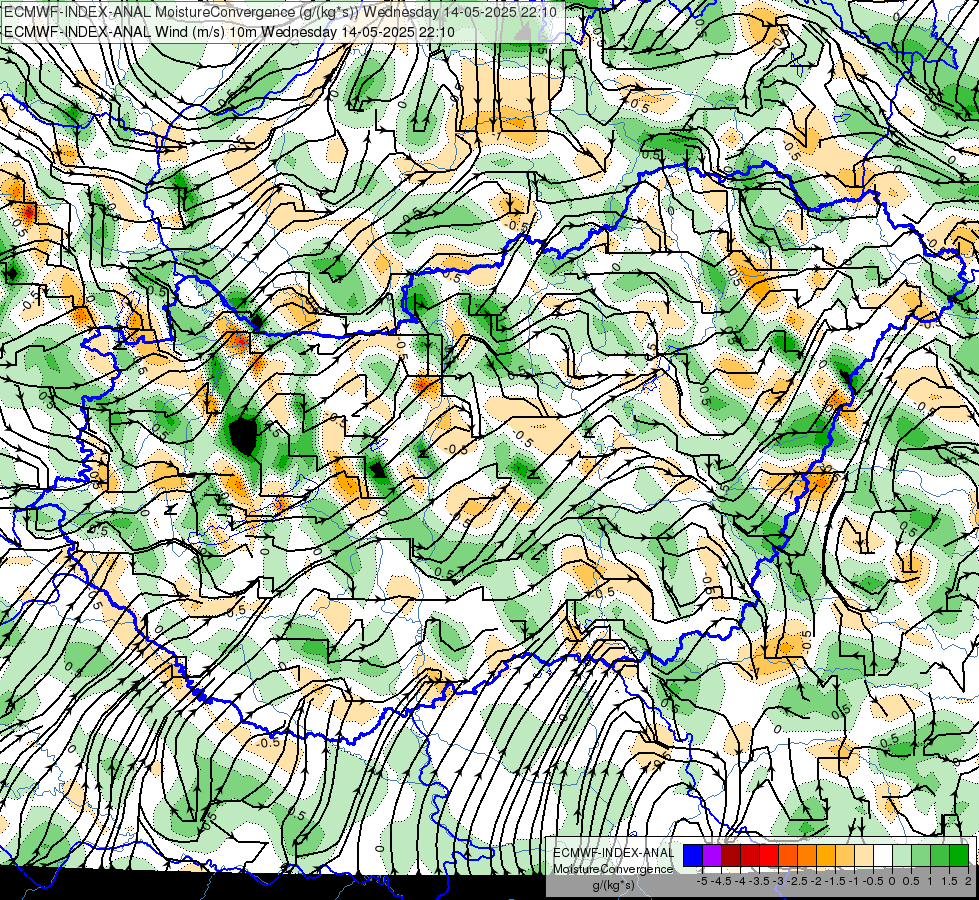
Task: Click the blue legend swatch below -5
Action: pos(693,856)
